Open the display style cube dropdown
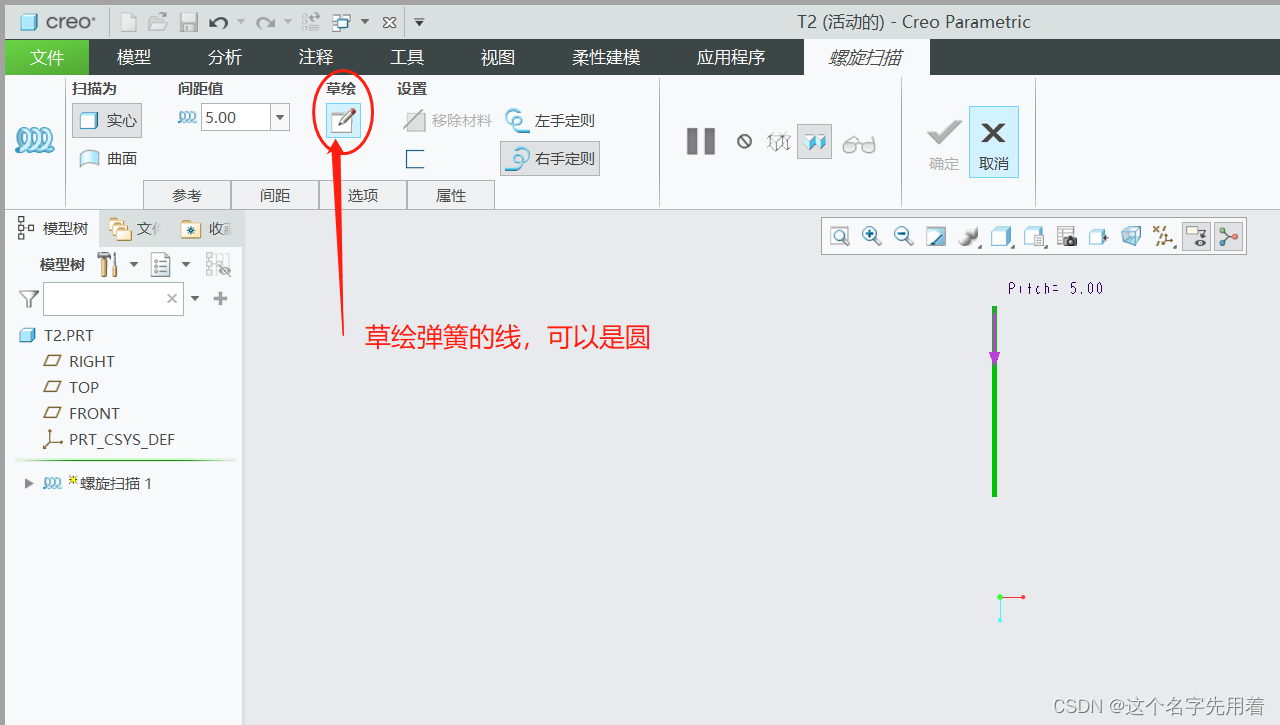 [x=1002, y=236]
